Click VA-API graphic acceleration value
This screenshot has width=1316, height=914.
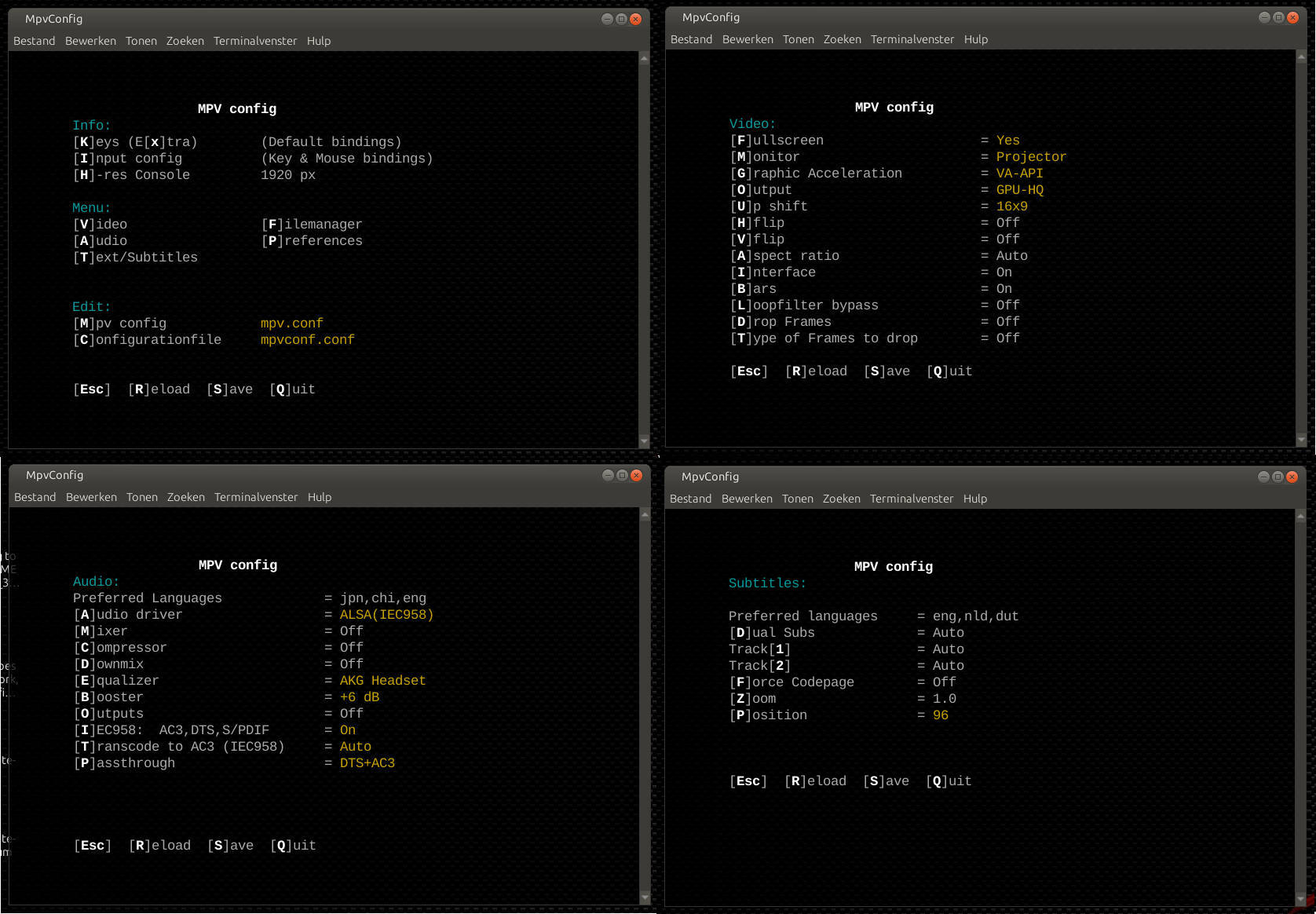[x=1020, y=174]
